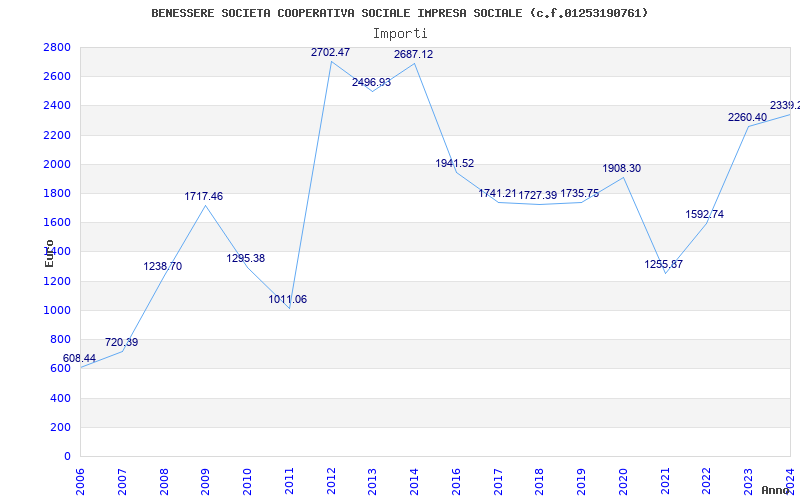The height and width of the screenshot is (500, 800).
Task: Select the Importi subtitle text
Action: click(400, 34)
